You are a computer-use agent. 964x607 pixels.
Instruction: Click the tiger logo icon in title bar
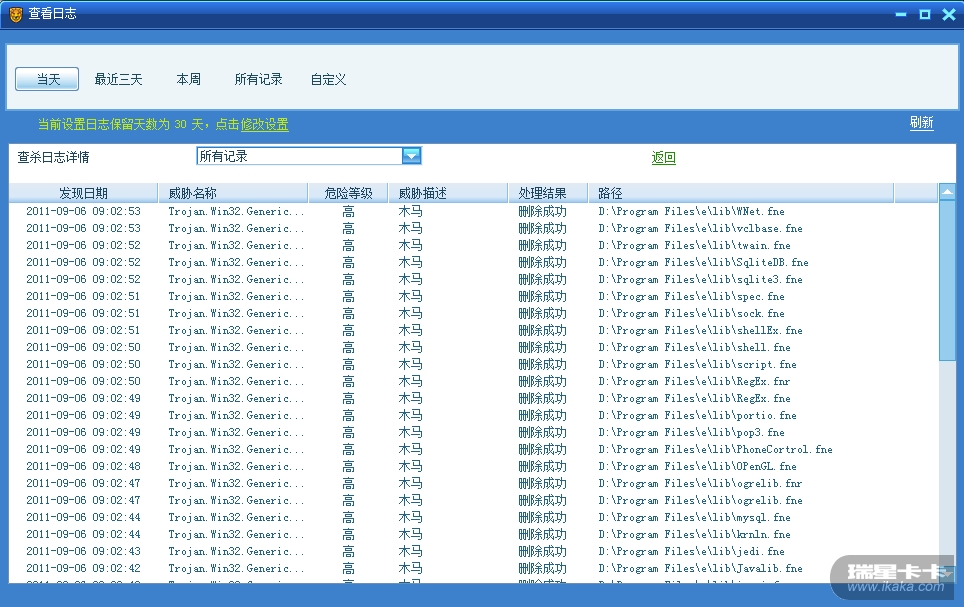click(x=16, y=14)
